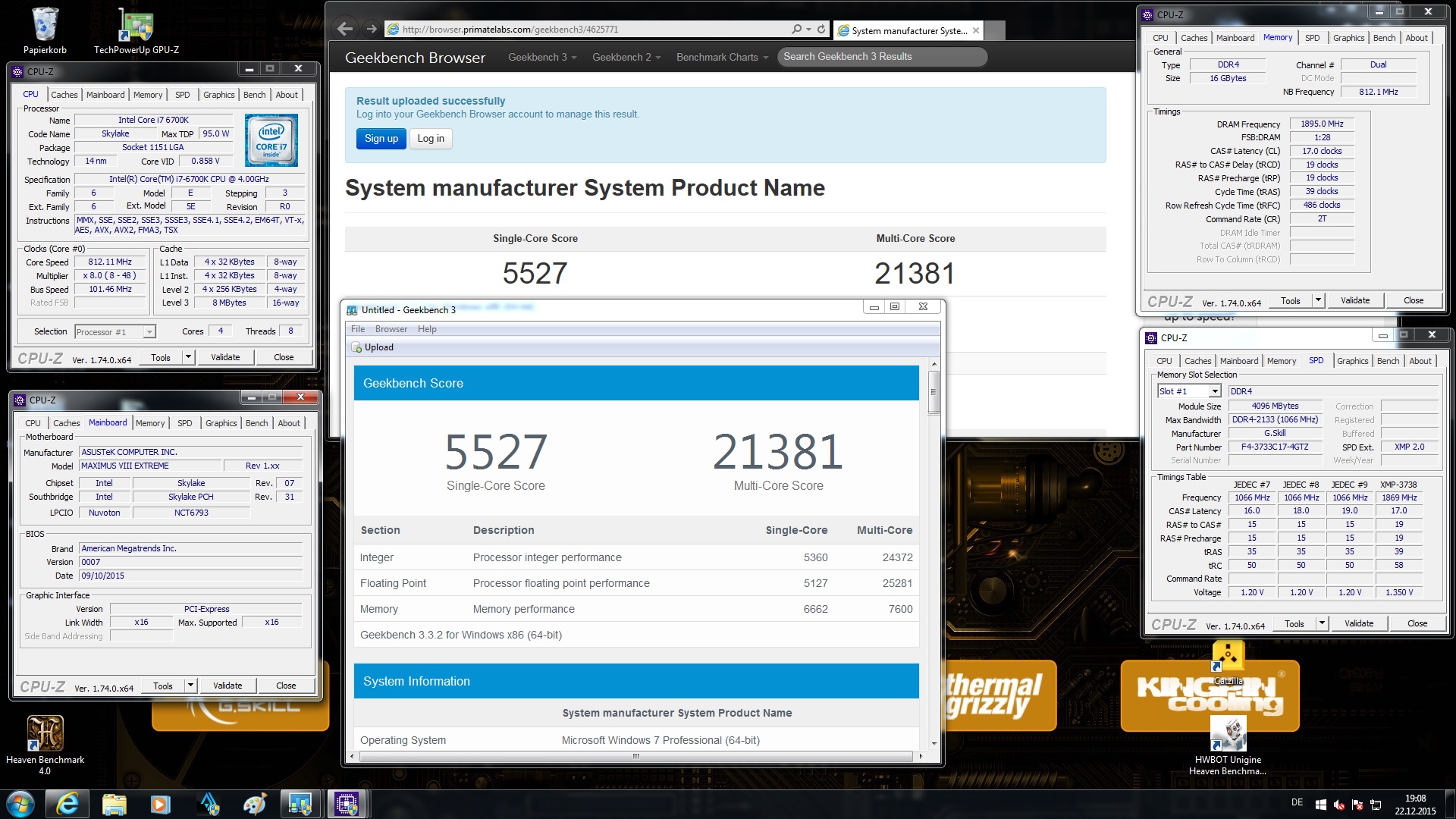Expand the Geekbench 3 nav dropdown
Image resolution: width=1456 pixels, height=819 pixels.
[542, 57]
